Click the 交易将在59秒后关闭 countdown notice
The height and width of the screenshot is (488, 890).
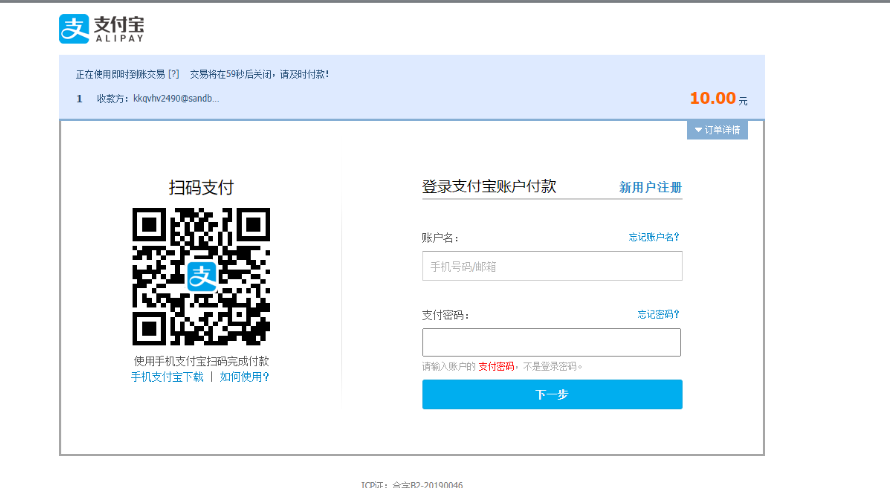259,74
